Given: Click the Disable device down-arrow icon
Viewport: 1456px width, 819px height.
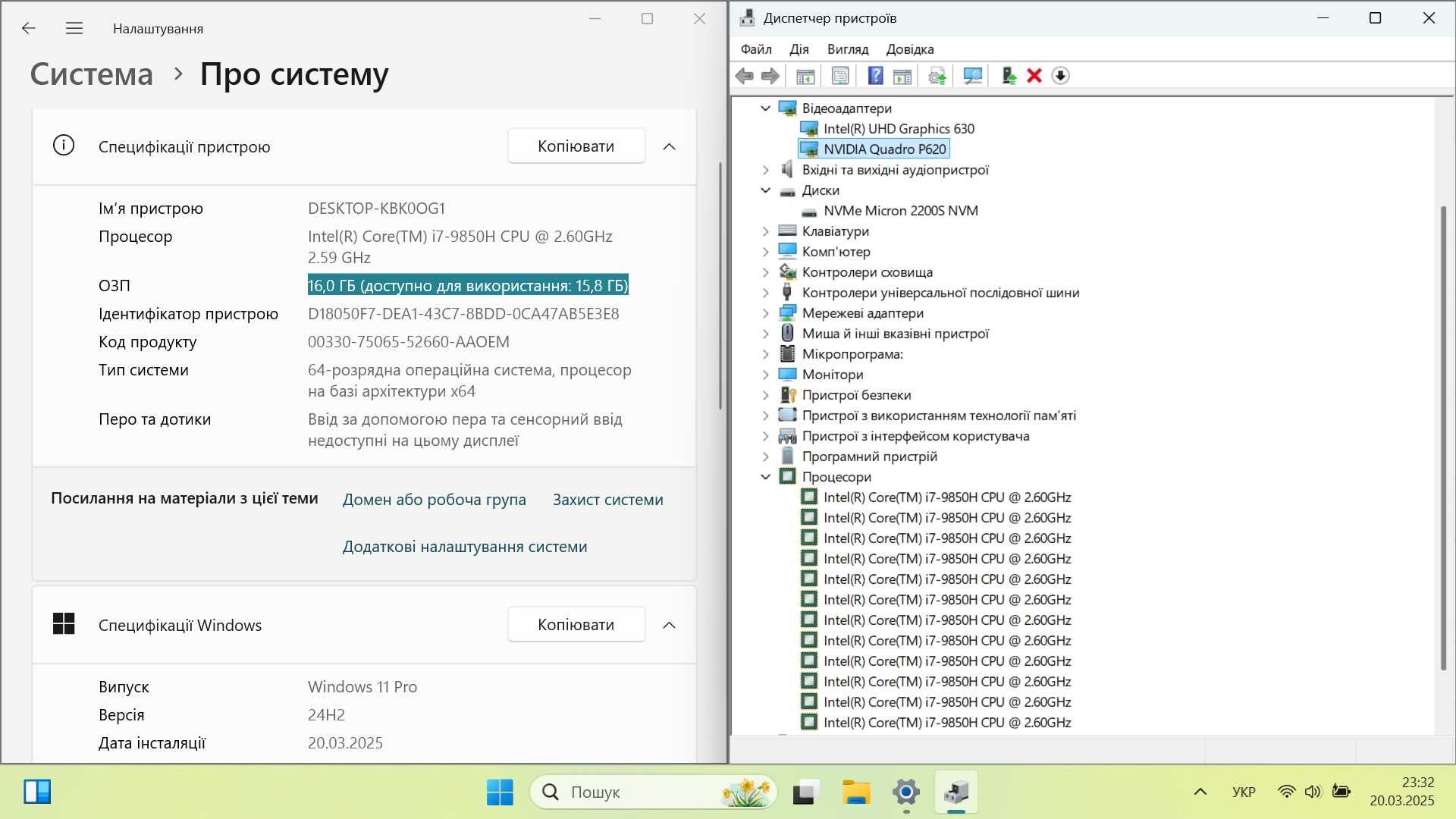Looking at the screenshot, I should point(1060,76).
